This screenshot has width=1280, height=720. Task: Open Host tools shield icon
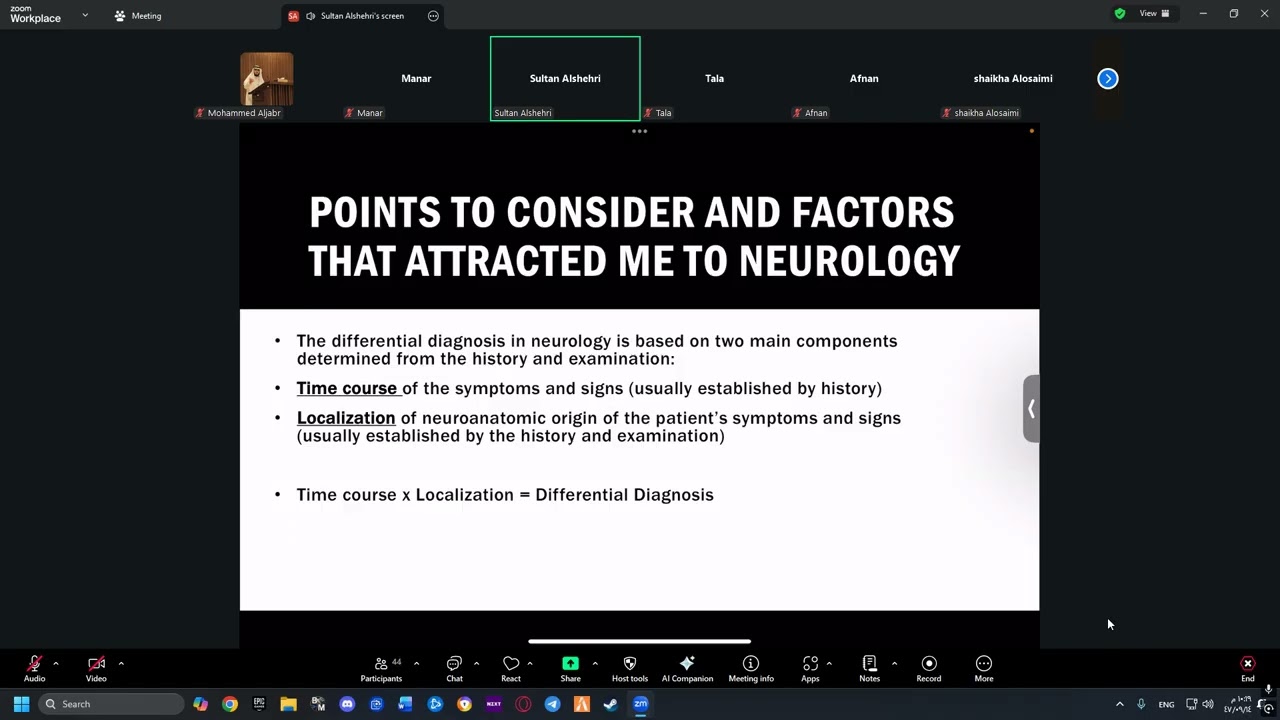coord(630,669)
